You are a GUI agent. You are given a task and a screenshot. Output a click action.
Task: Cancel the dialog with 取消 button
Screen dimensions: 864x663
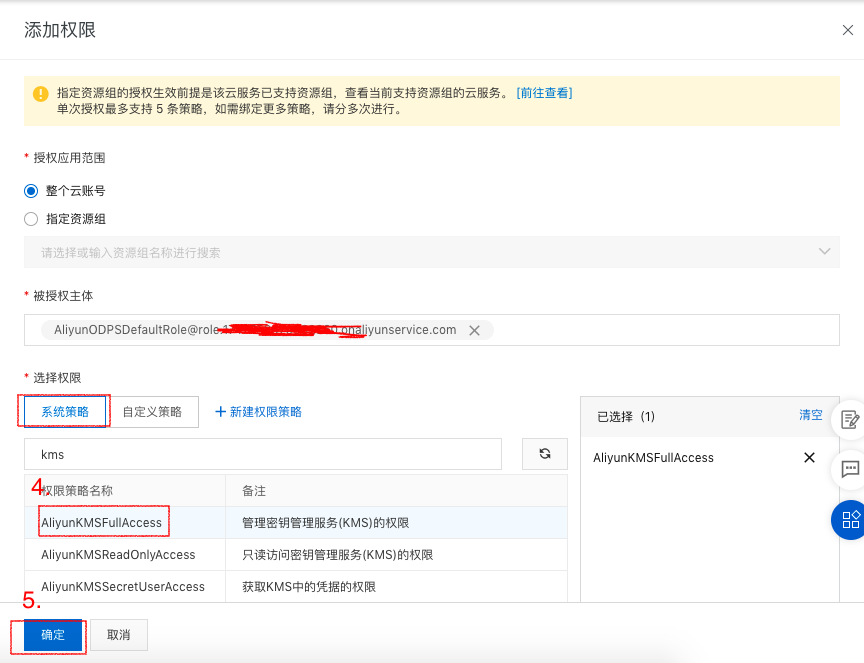pos(119,635)
